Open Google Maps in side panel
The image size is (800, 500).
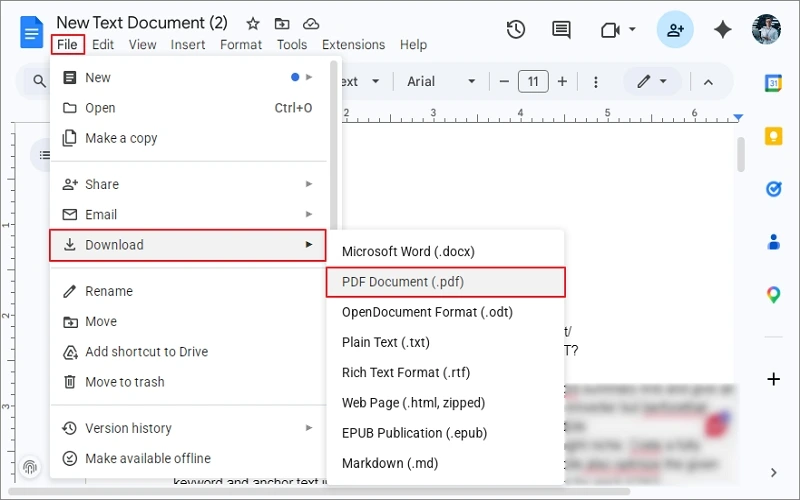point(773,295)
